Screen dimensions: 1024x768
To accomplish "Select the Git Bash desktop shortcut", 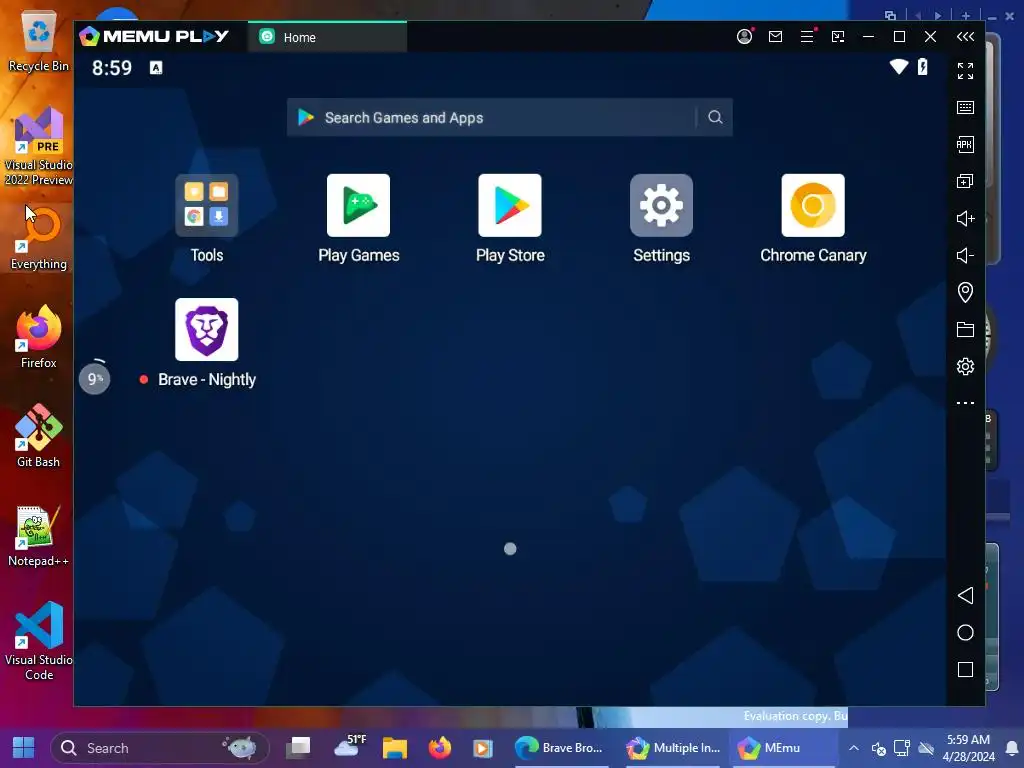I will [39, 436].
